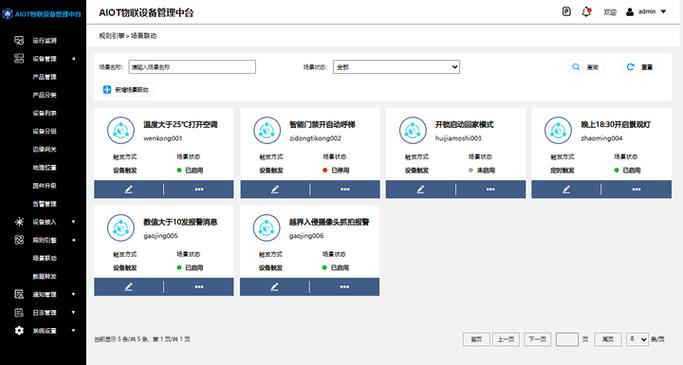Open more options for 数值大于10发报警消息 card
683x365 pixels.
(x=199, y=287)
